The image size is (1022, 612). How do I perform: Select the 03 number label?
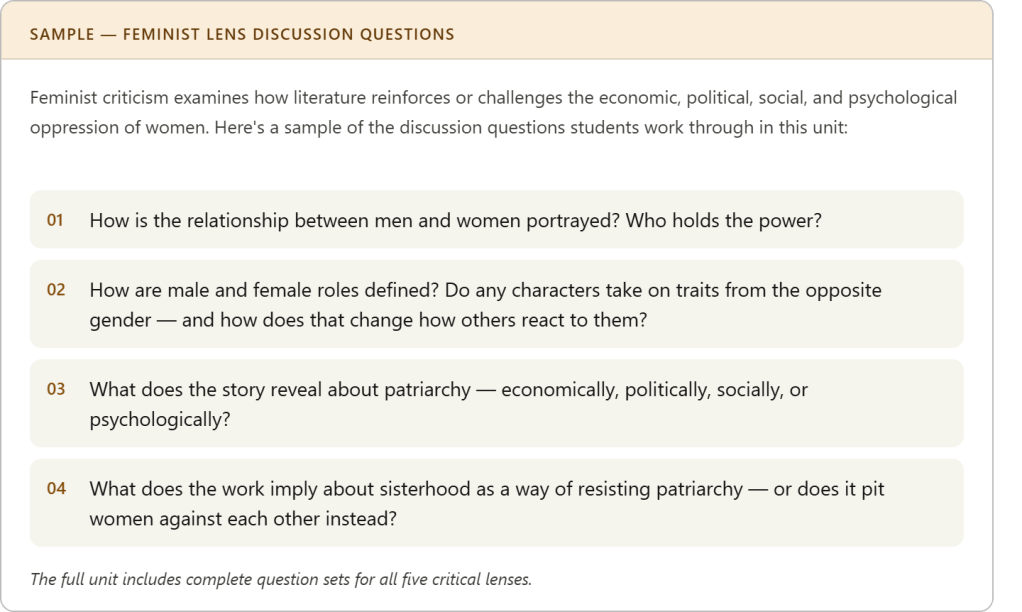pyautogui.click(x=56, y=389)
